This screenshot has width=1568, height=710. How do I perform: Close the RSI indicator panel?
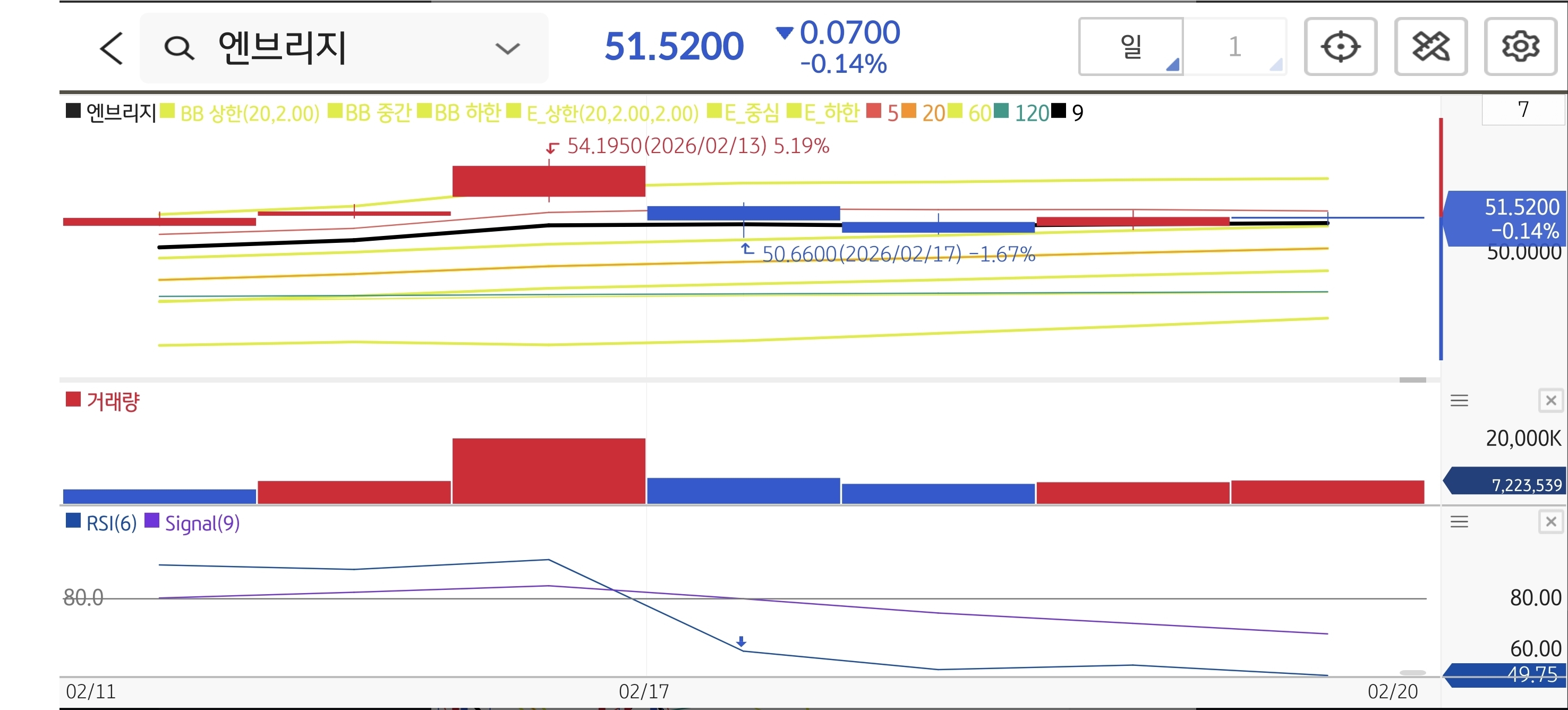pos(1550,522)
